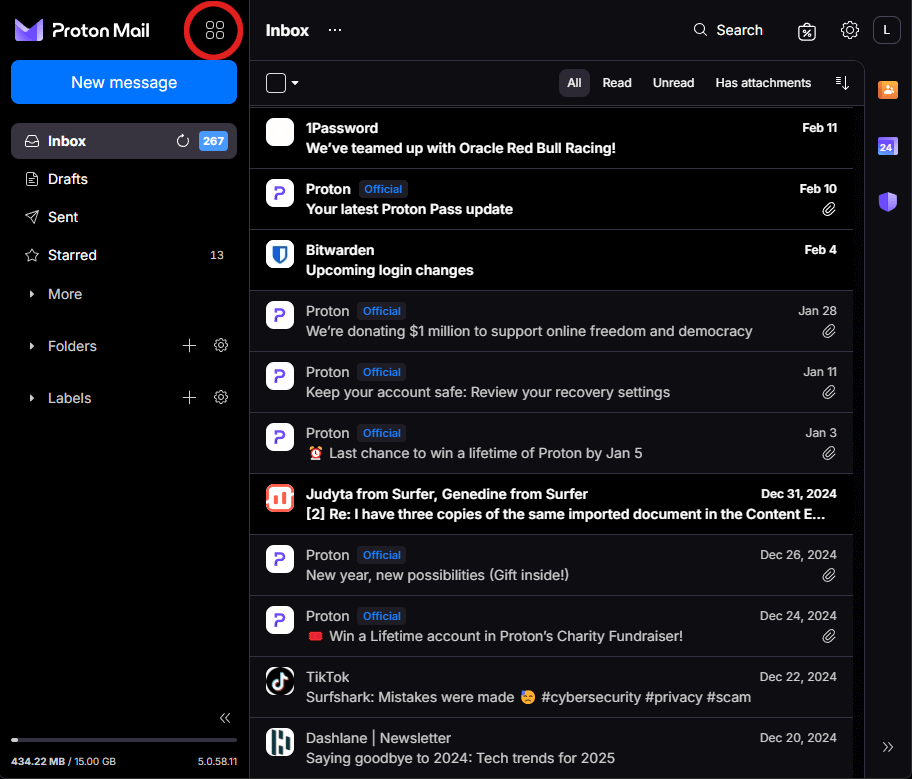Screen dimensions: 912x779
Task: Open the Proton shield security panel
Action: (888, 201)
